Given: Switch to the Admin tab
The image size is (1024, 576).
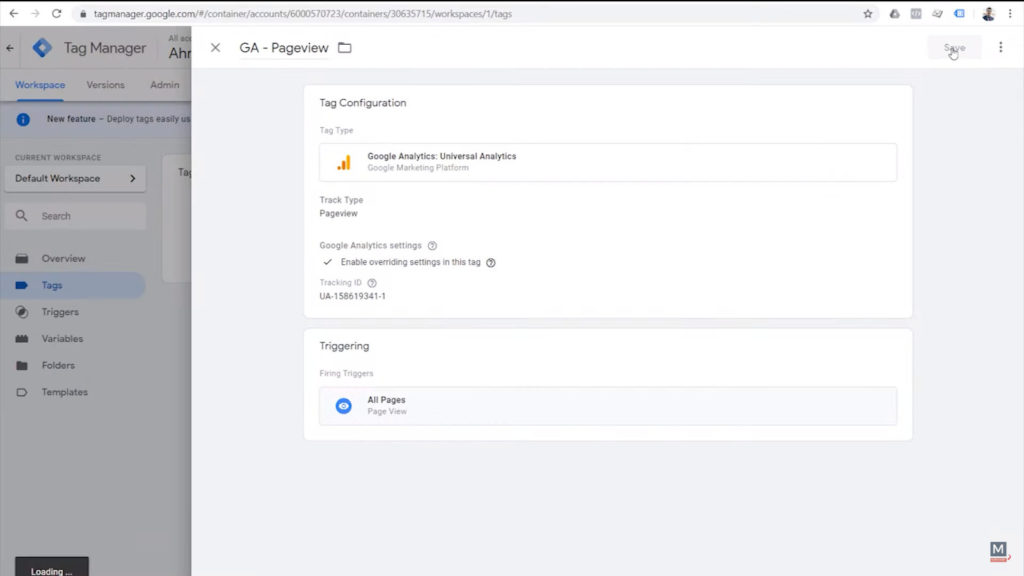Looking at the screenshot, I should coord(164,85).
